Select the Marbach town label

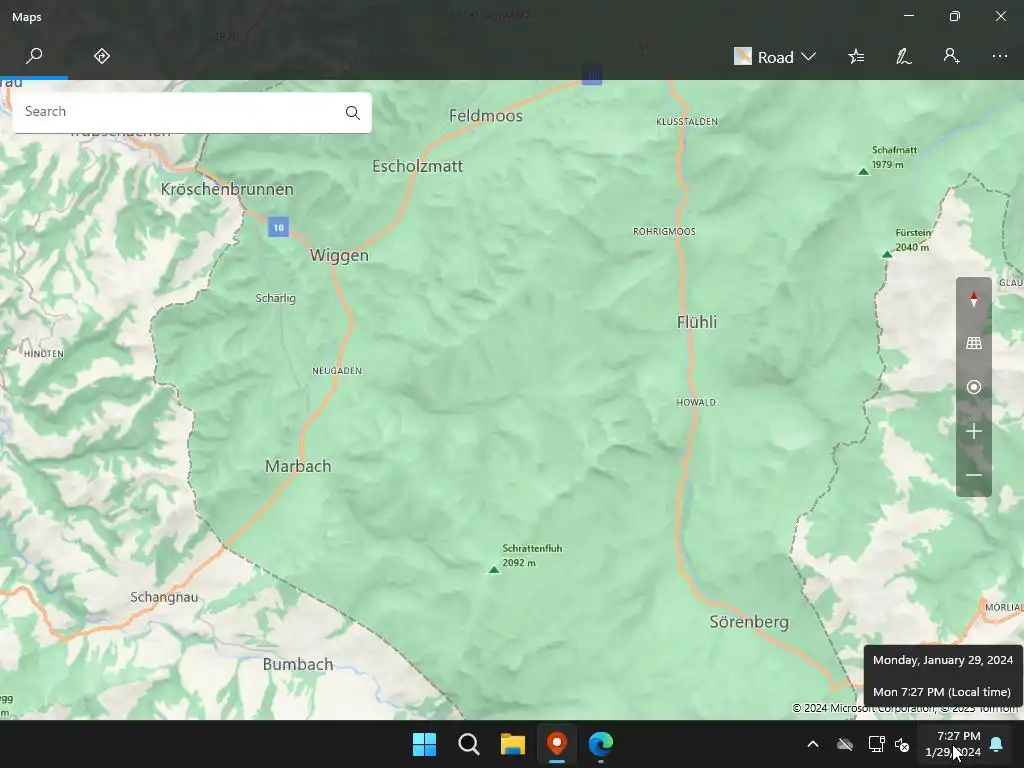298,466
